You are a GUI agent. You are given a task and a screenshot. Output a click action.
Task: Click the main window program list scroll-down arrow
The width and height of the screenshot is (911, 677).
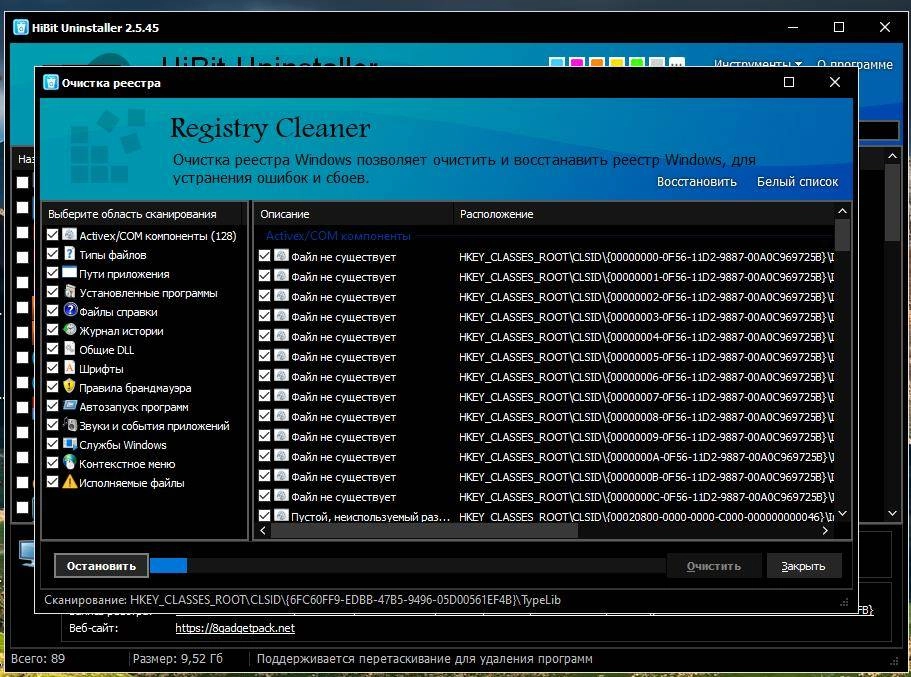pyautogui.click(x=892, y=513)
